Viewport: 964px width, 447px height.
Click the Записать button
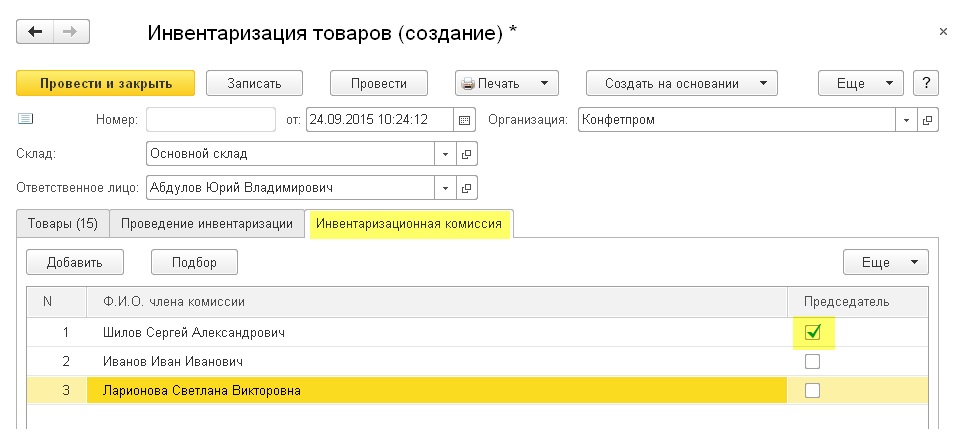(255, 84)
